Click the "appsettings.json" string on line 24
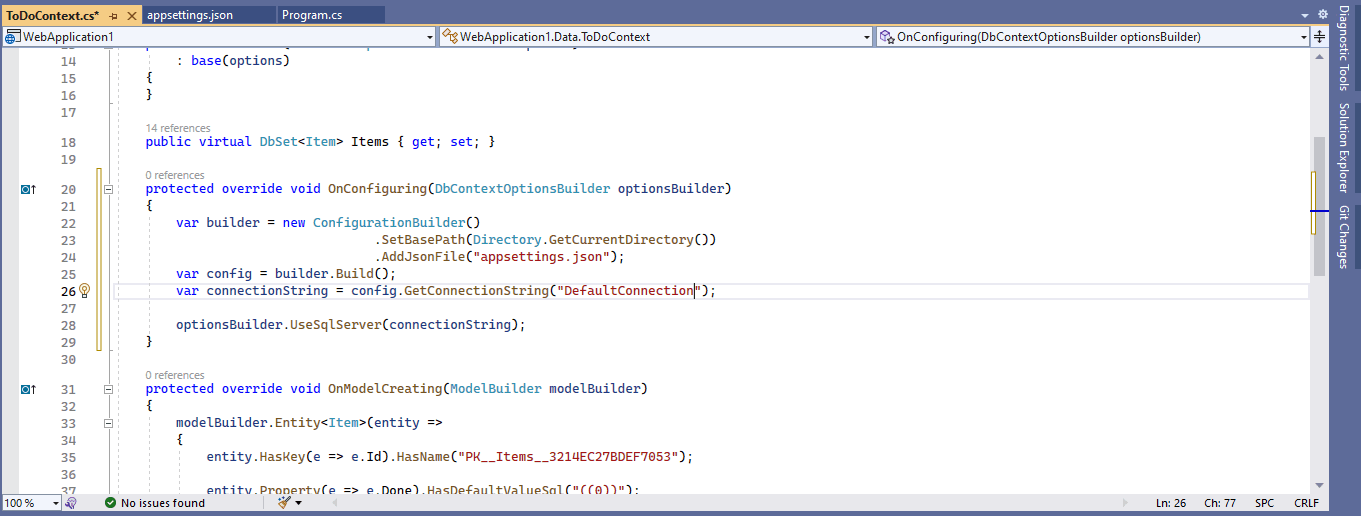The image size is (1361, 516). (x=541, y=257)
